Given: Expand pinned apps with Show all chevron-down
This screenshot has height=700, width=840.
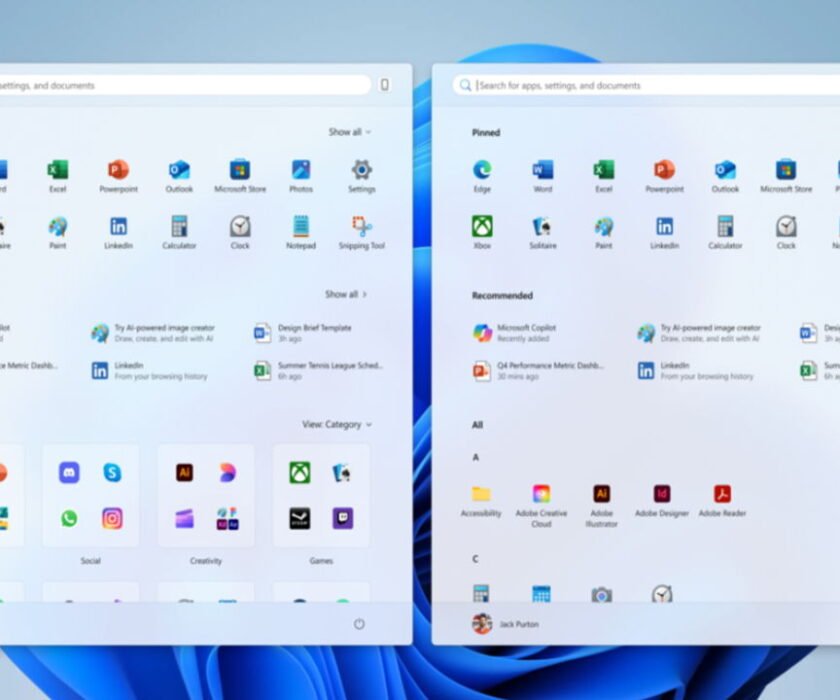Looking at the screenshot, I should click(x=349, y=132).
